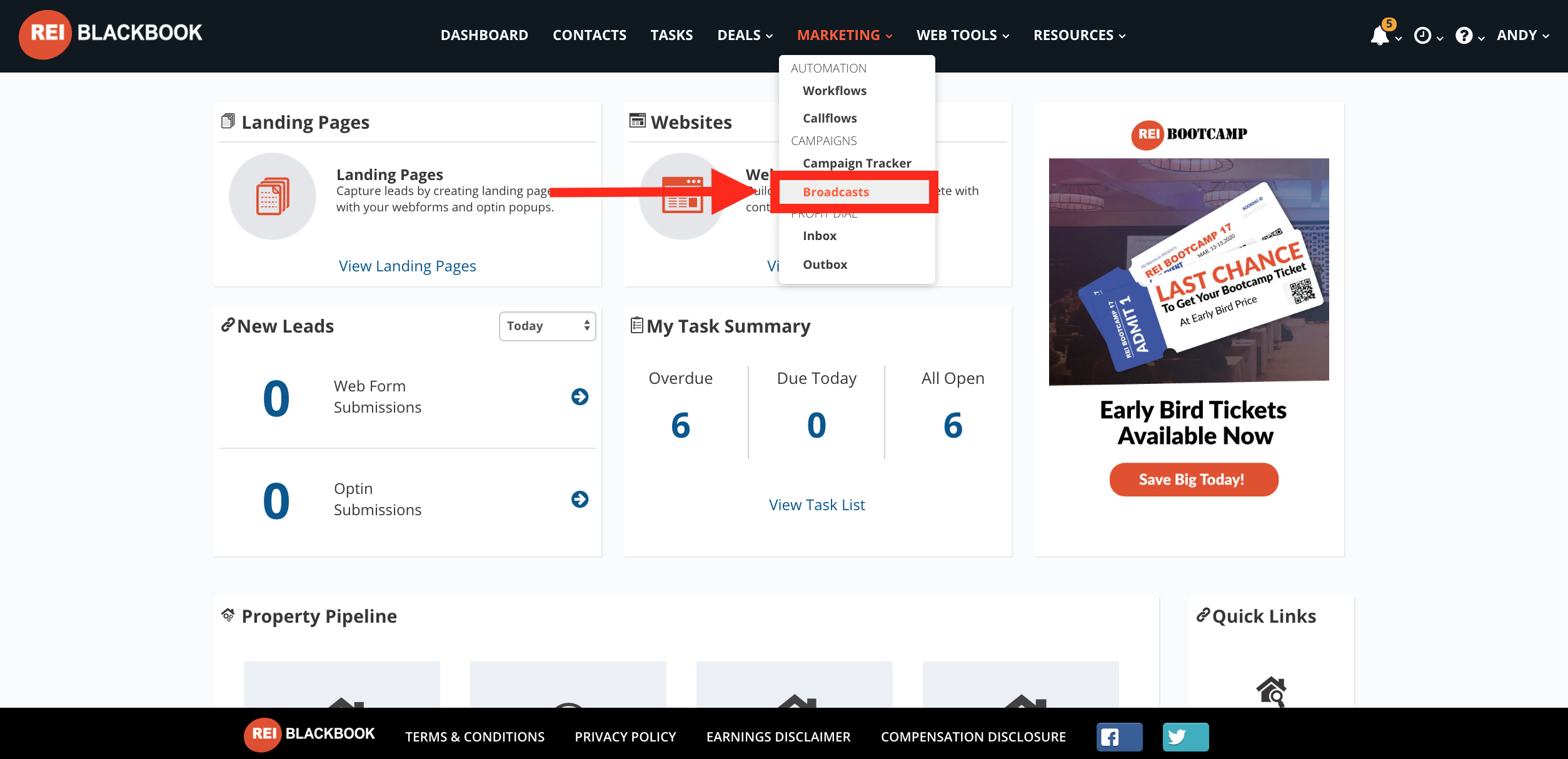Click Early Bird Tickets Available Now text
Screen dimensions: 1568x759
1194,423
